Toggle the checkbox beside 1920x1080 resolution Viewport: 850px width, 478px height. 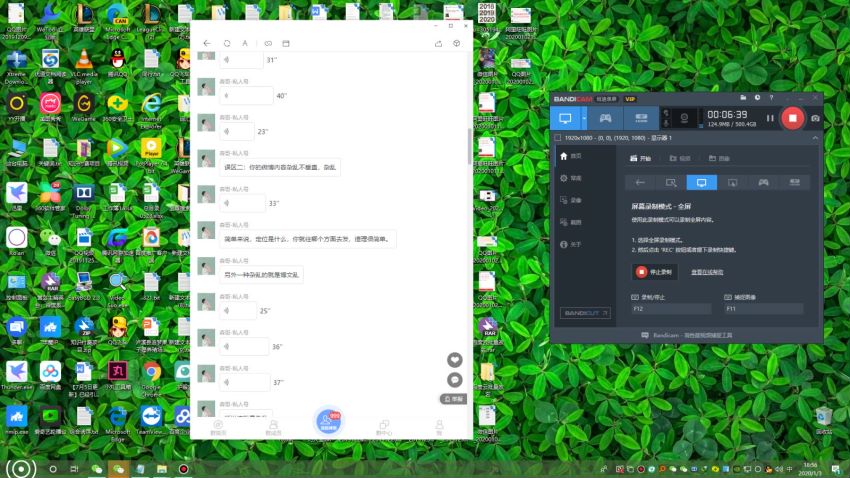pos(557,138)
